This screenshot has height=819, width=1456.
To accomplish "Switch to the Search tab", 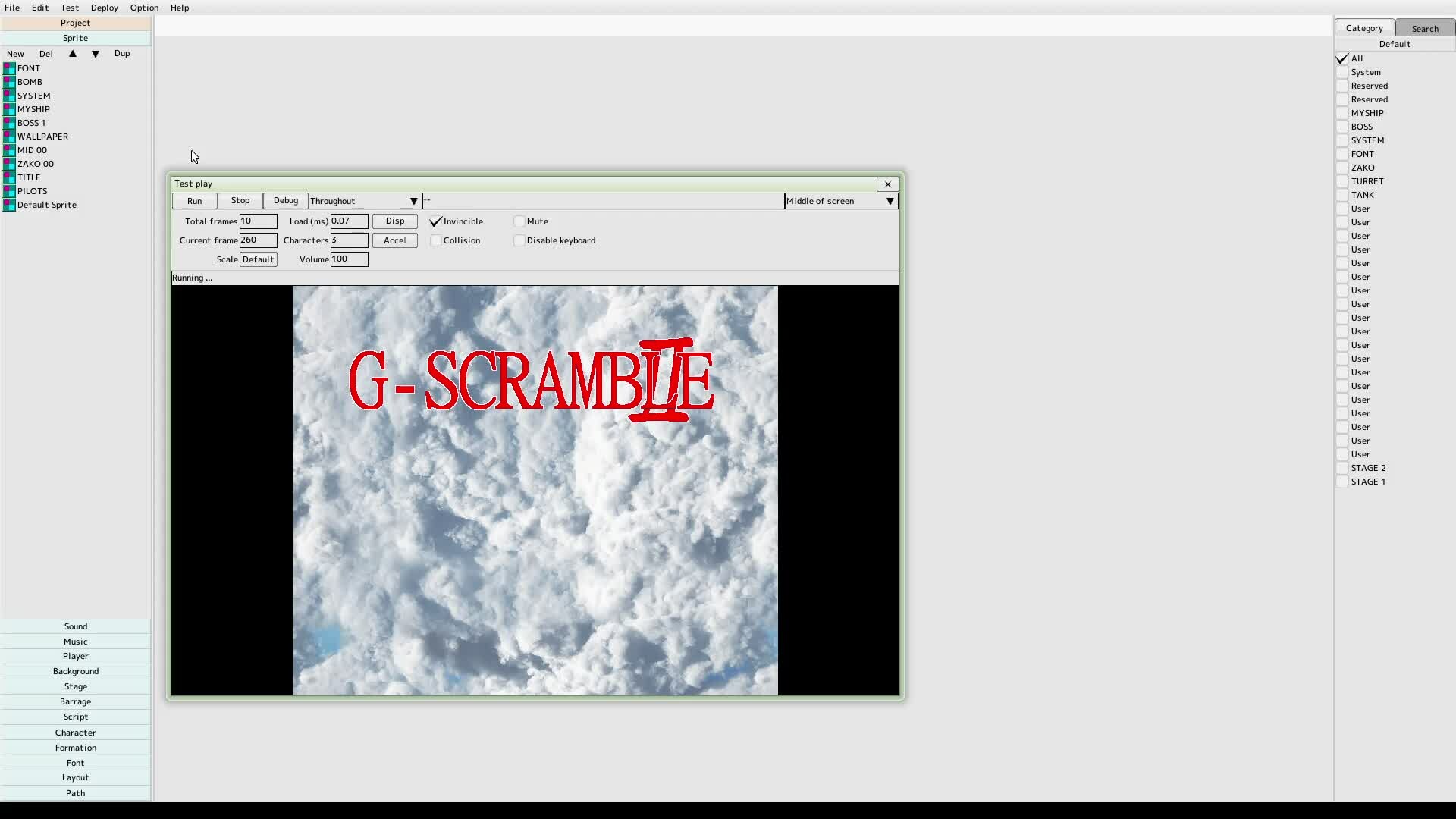I will 1424,28.
